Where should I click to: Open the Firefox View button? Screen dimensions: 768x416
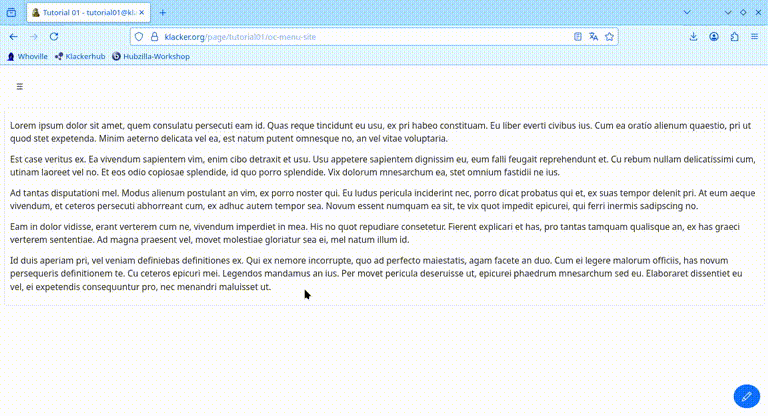12,12
